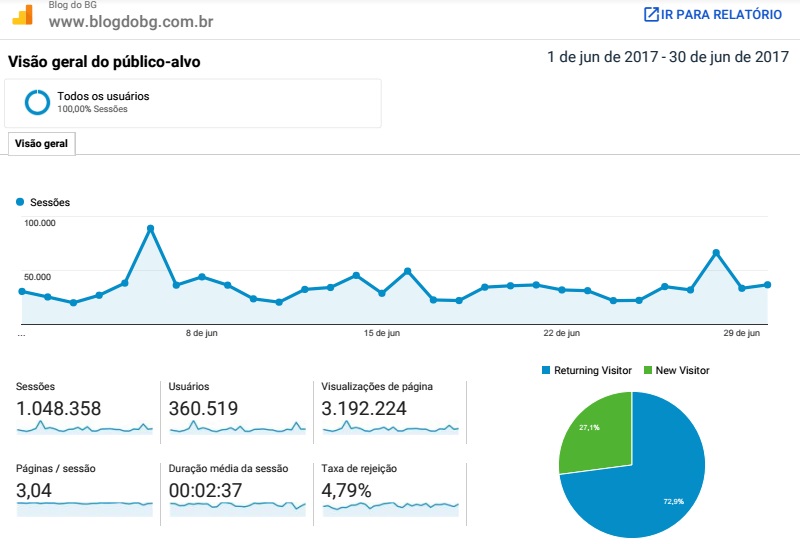Click the Visualizações de página value 3.192.224

pos(364,408)
